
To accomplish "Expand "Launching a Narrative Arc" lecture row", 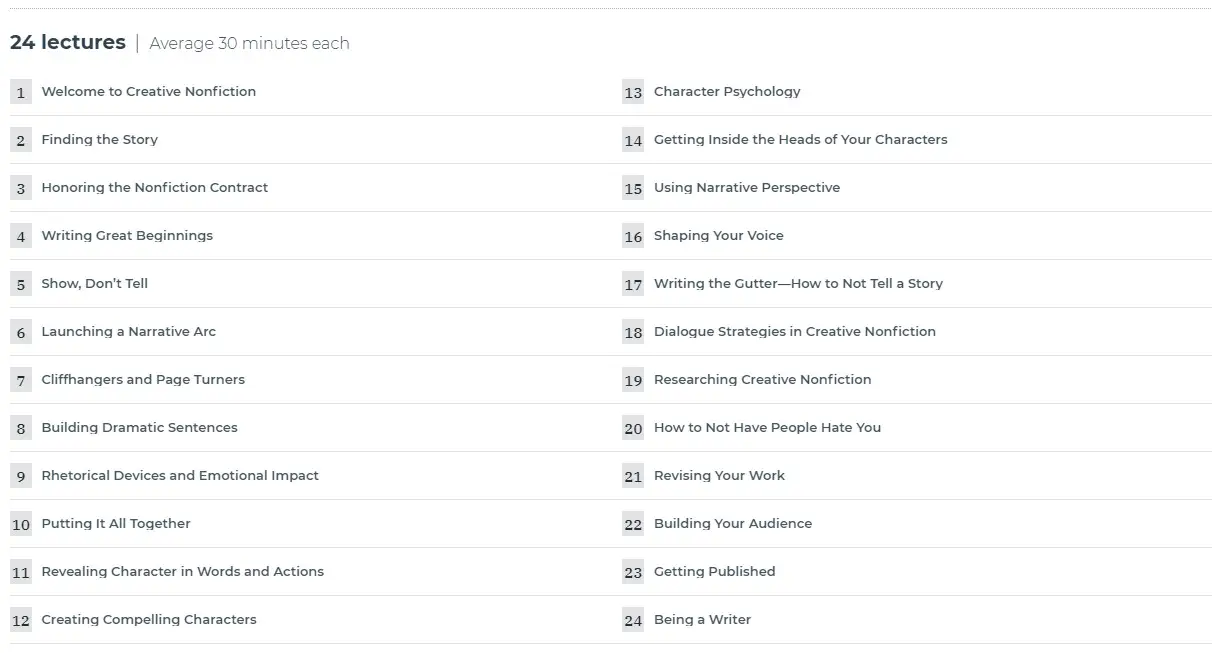I will [128, 332].
